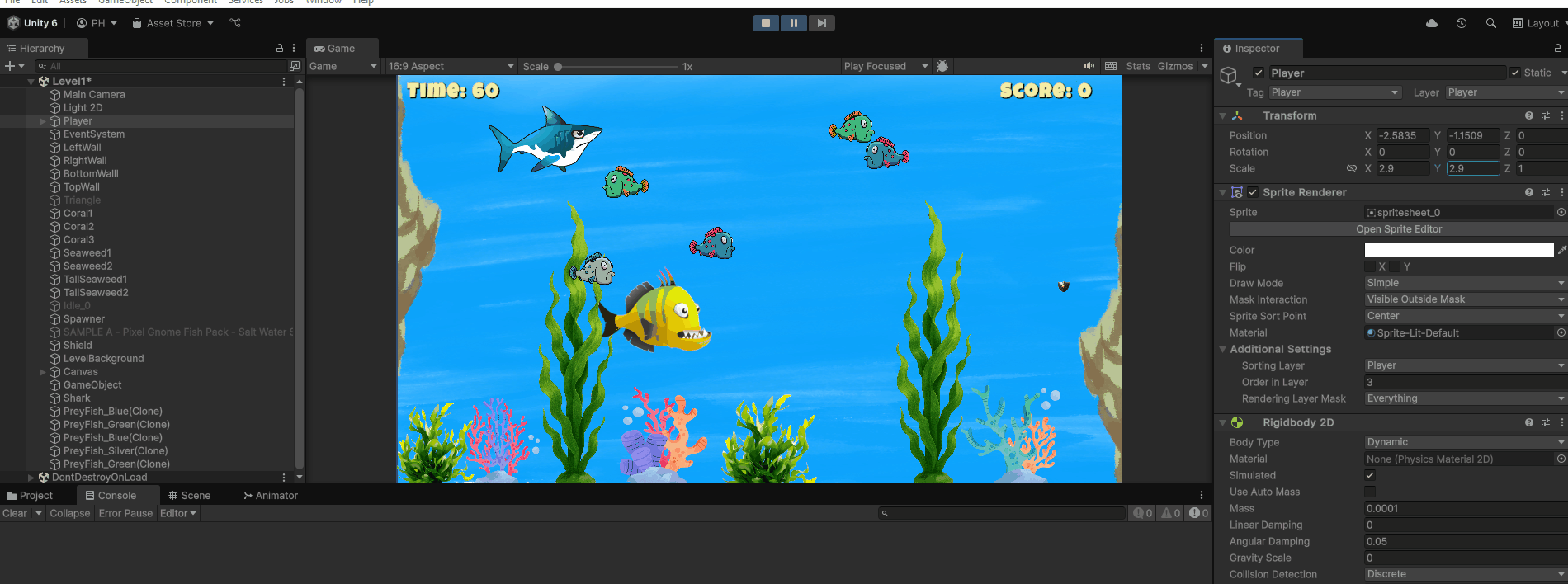
Task: Open the Unity cloud icon
Action: click(x=1432, y=23)
